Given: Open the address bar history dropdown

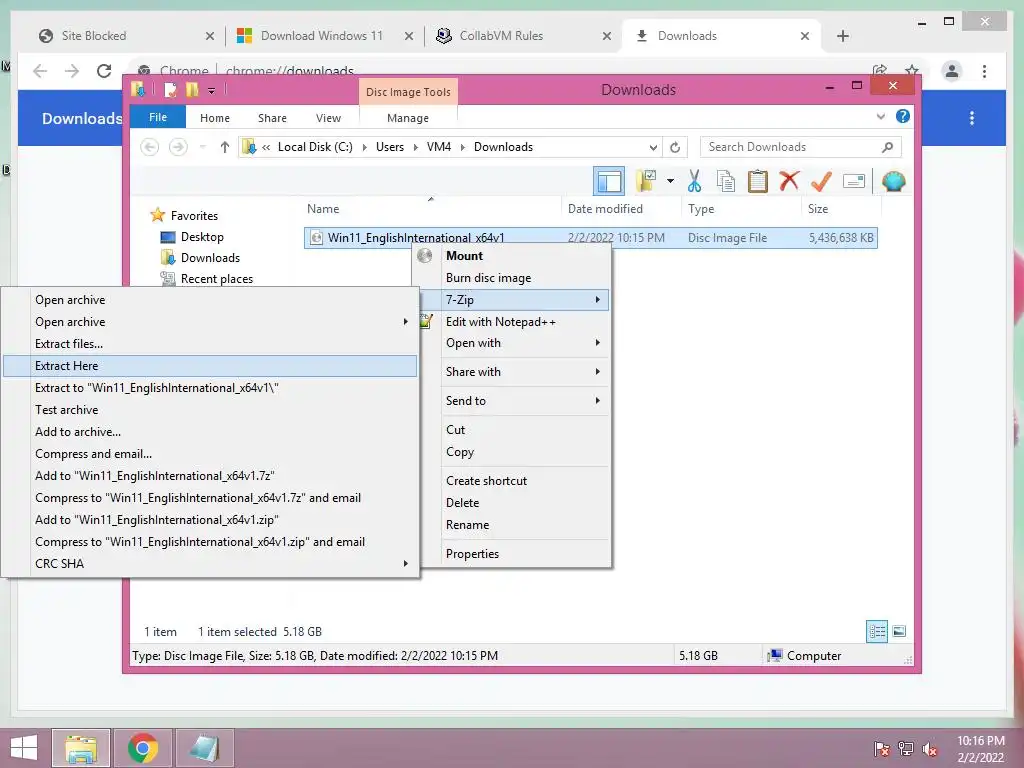Looking at the screenshot, I should (x=653, y=147).
